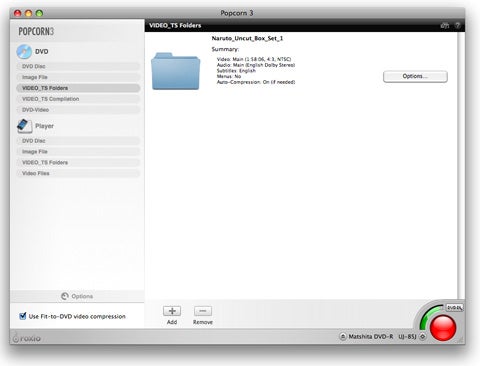Click the plus Add button
The width and height of the screenshot is (480, 366).
[x=172, y=311]
